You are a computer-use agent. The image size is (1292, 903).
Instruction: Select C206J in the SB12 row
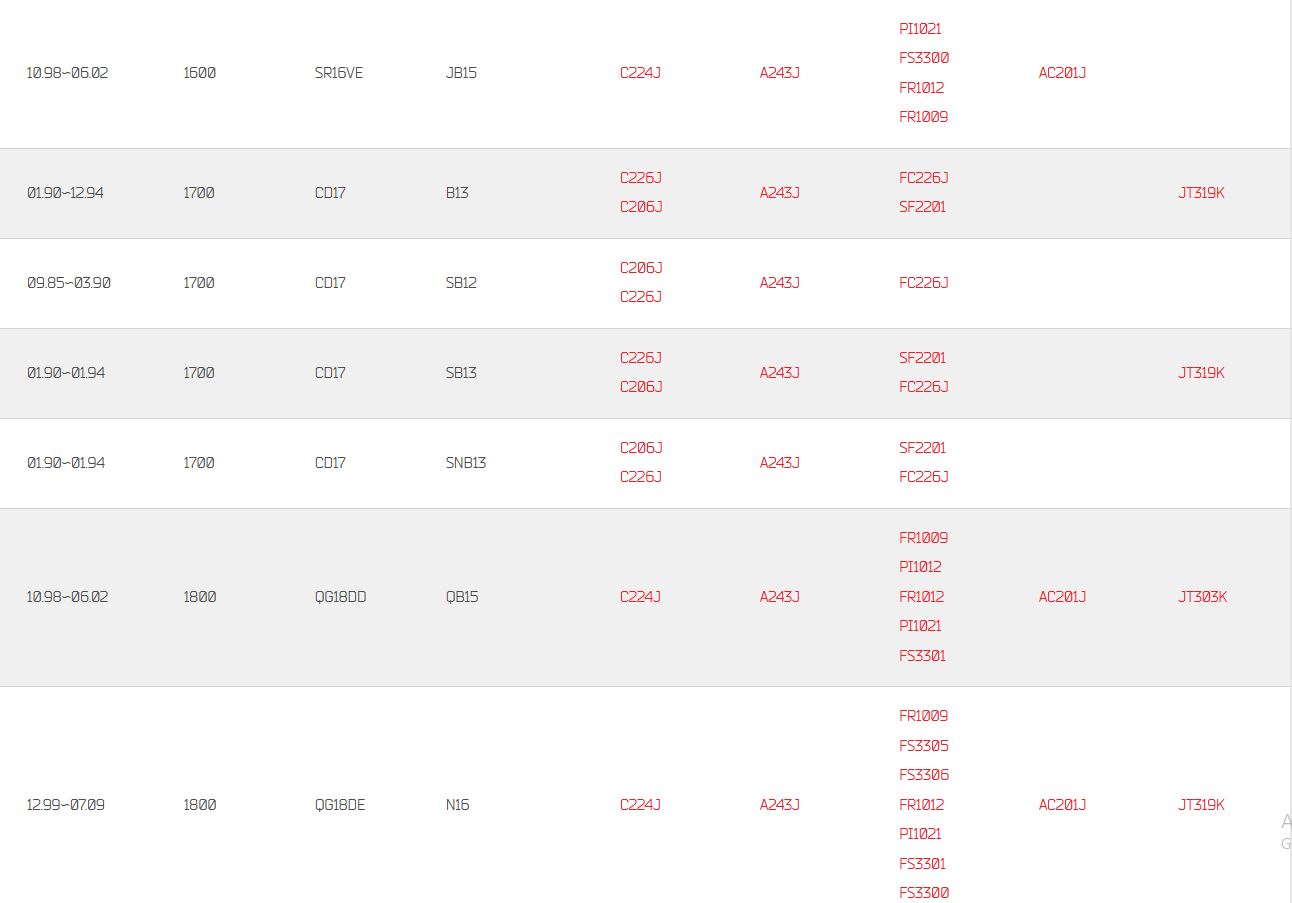tap(641, 268)
